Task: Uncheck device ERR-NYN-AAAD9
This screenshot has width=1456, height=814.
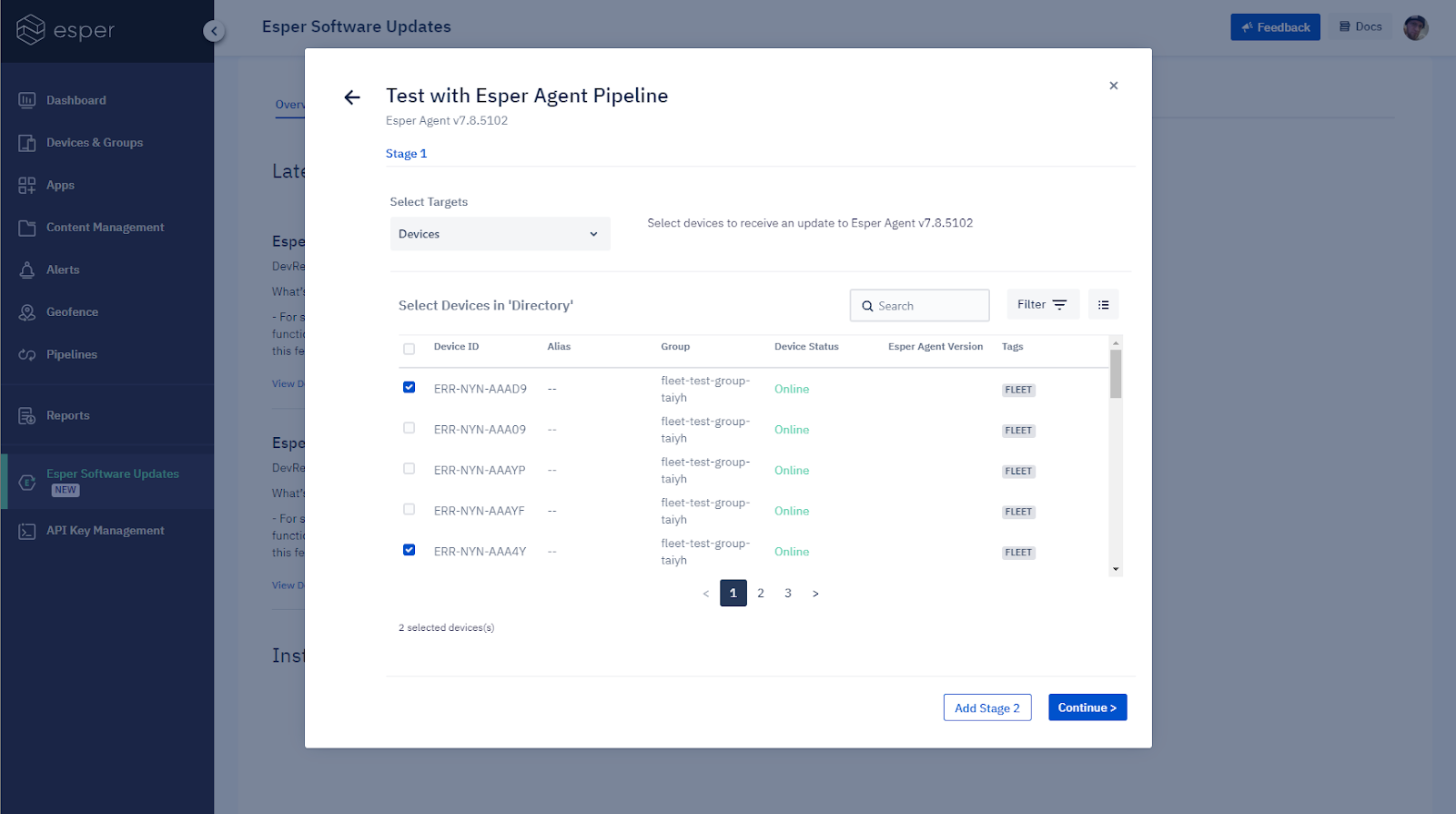Action: (409, 387)
